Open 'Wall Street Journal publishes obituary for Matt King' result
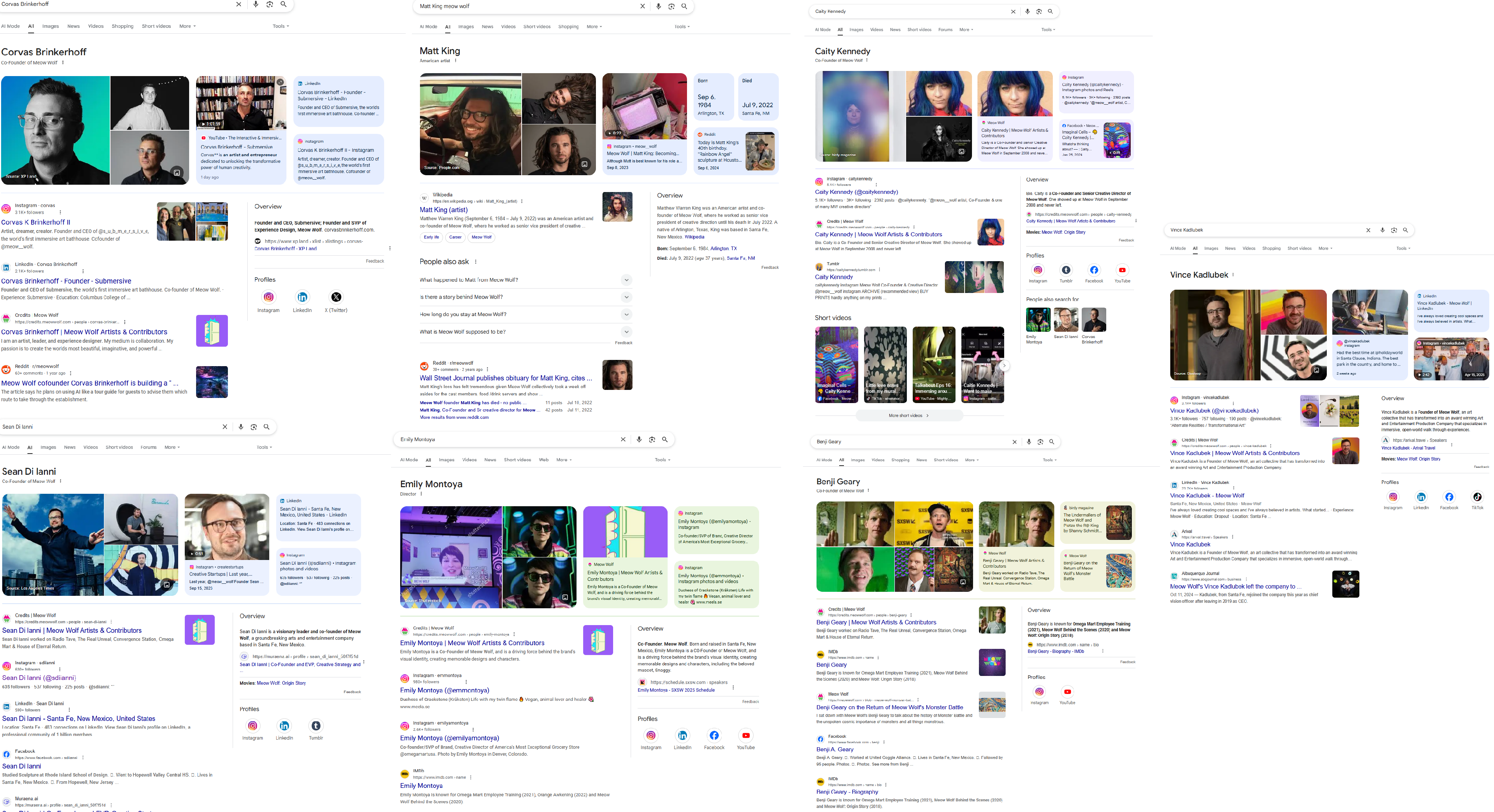Image resolution: width=1494 pixels, height=812 pixels. point(506,377)
